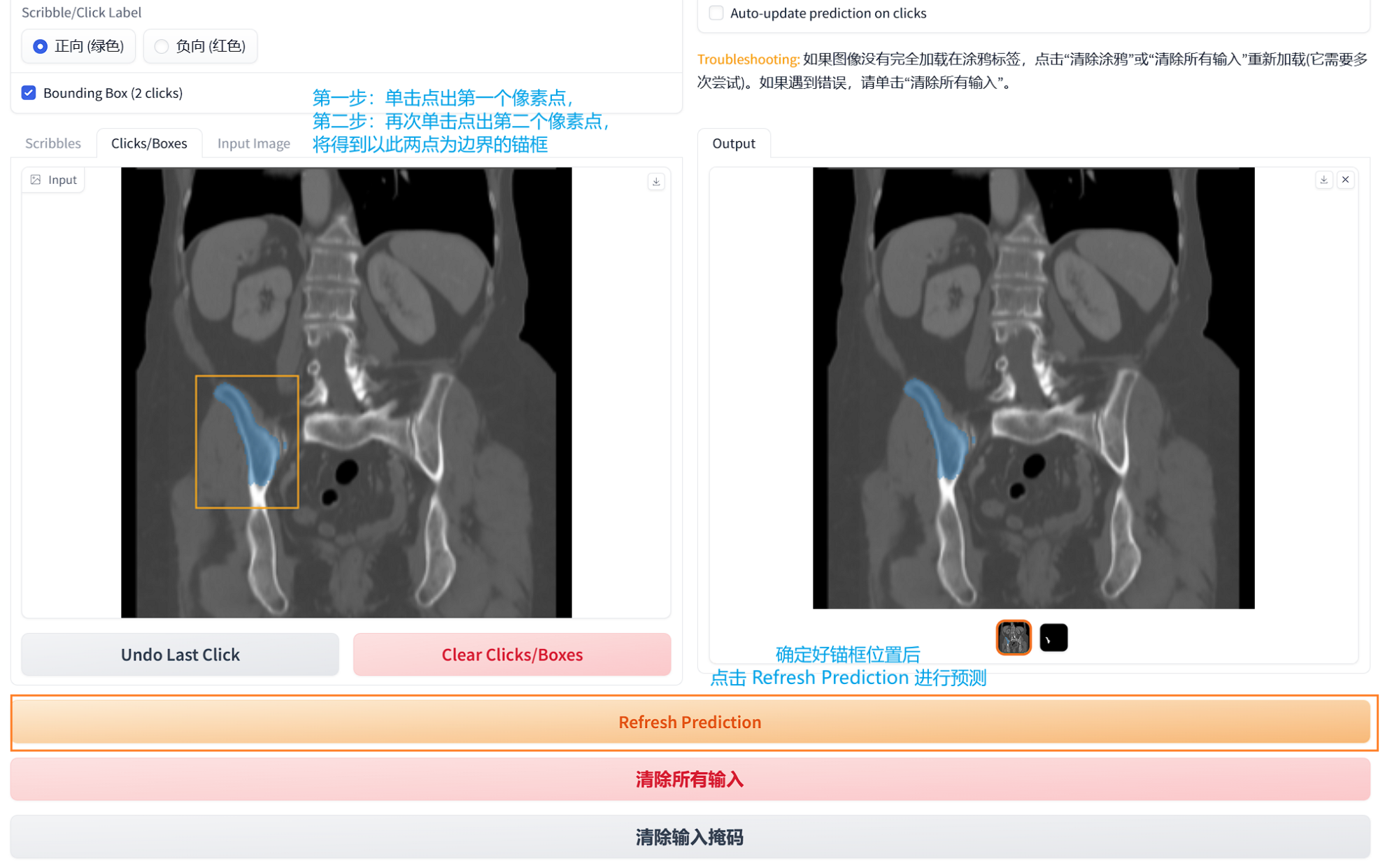Viewport: 1385px width, 868px height.
Task: Switch to the Scribbles tab
Action: point(53,143)
